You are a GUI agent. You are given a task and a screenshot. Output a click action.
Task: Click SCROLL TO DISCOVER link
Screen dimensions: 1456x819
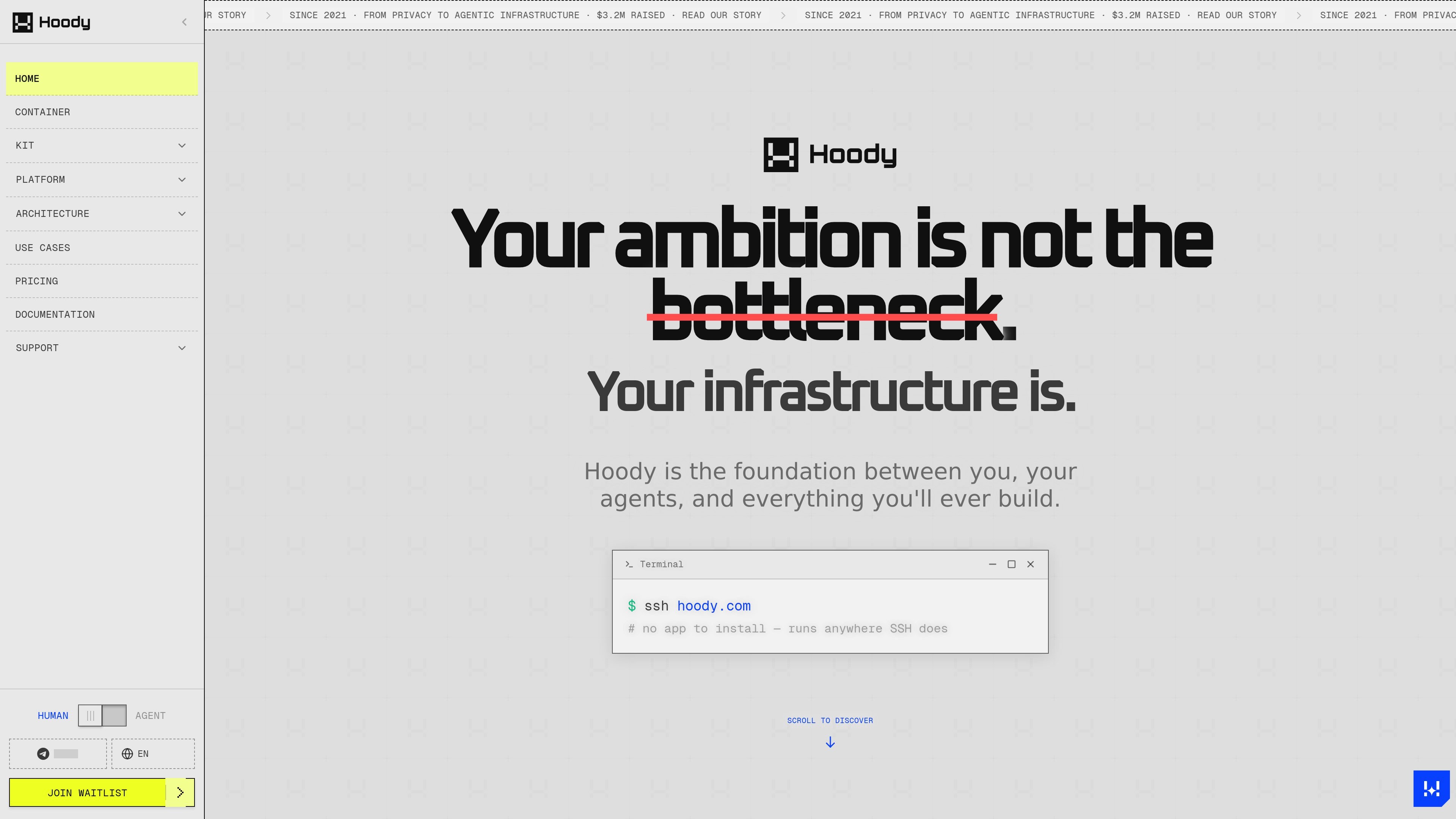tap(830, 721)
